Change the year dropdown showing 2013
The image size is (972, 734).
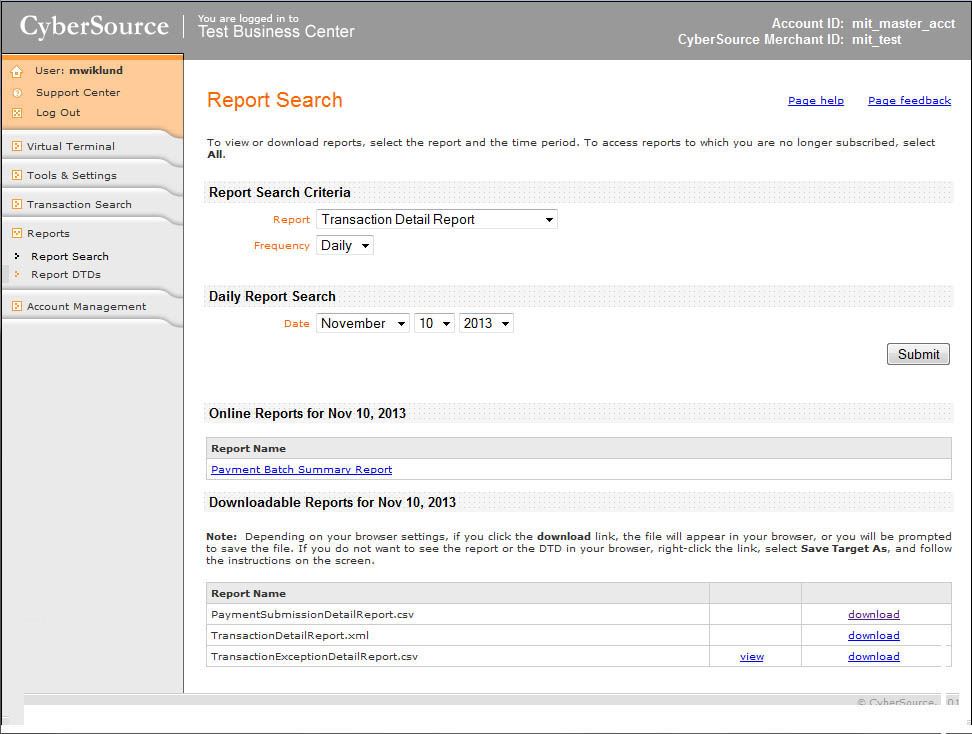(x=486, y=324)
